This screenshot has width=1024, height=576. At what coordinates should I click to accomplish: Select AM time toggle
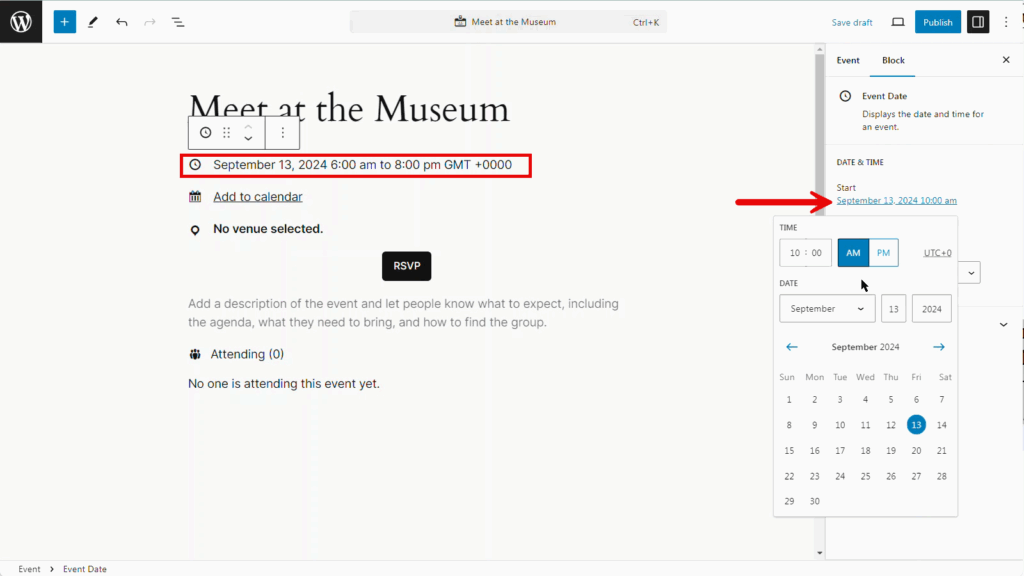pos(853,253)
